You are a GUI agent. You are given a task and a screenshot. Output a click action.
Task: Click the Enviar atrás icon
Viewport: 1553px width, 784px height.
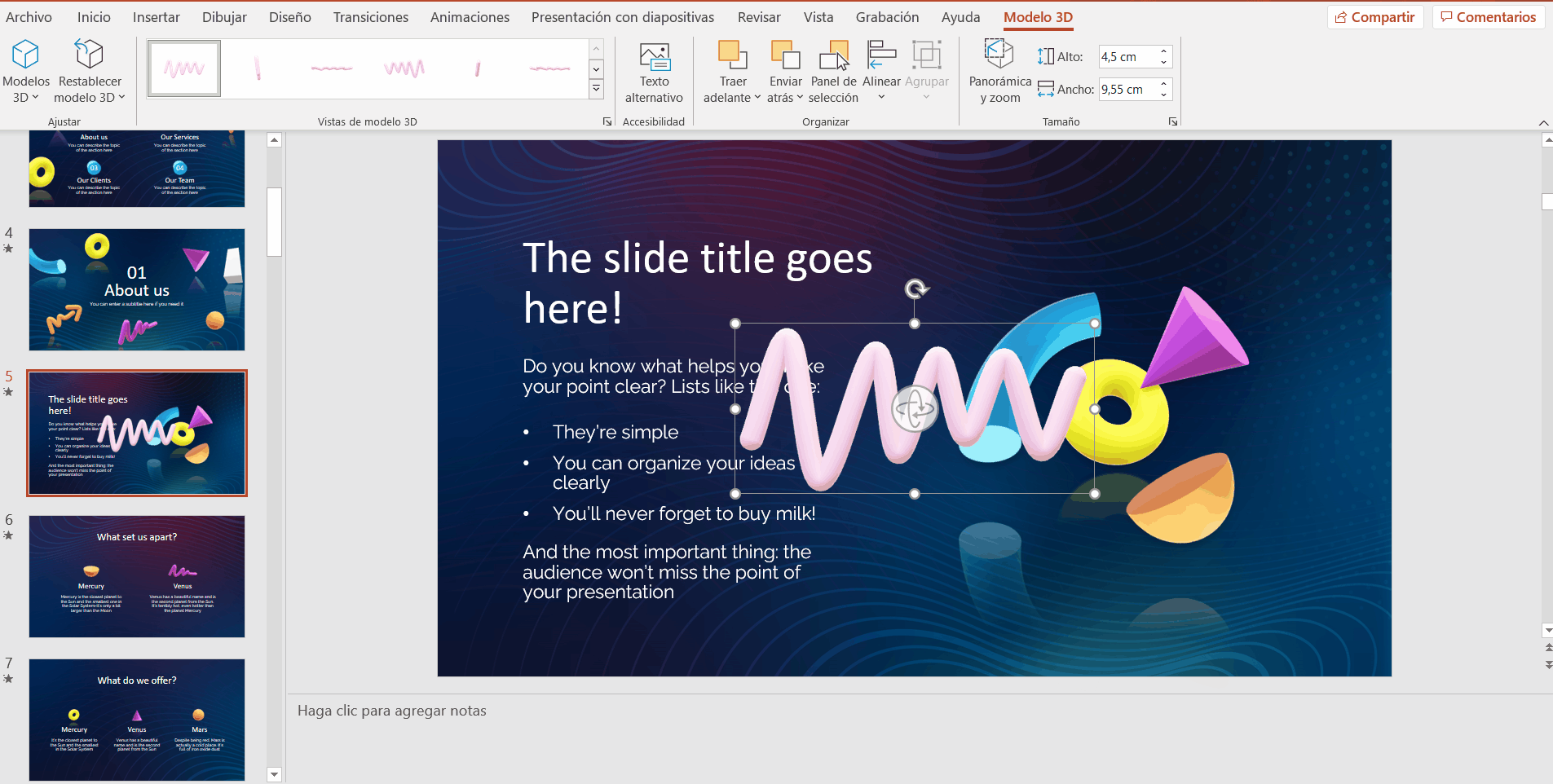(x=785, y=55)
